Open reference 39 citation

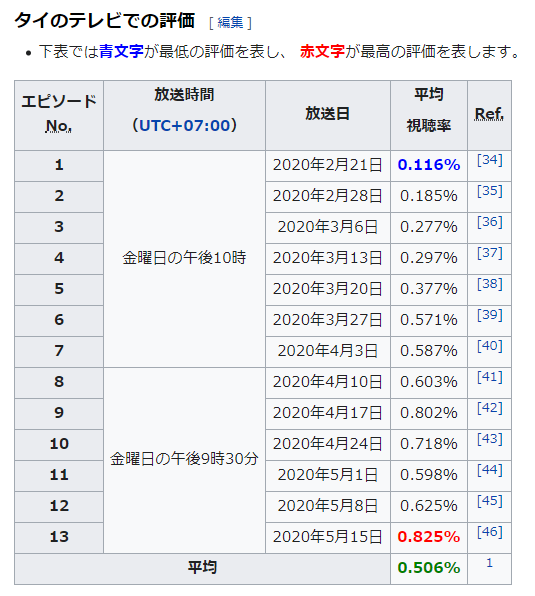pyautogui.click(x=489, y=315)
